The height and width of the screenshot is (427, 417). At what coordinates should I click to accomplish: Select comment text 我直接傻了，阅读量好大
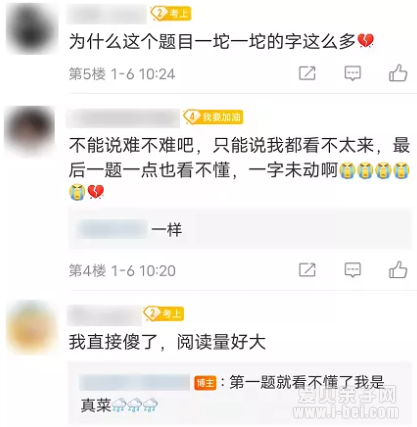(x=167, y=342)
